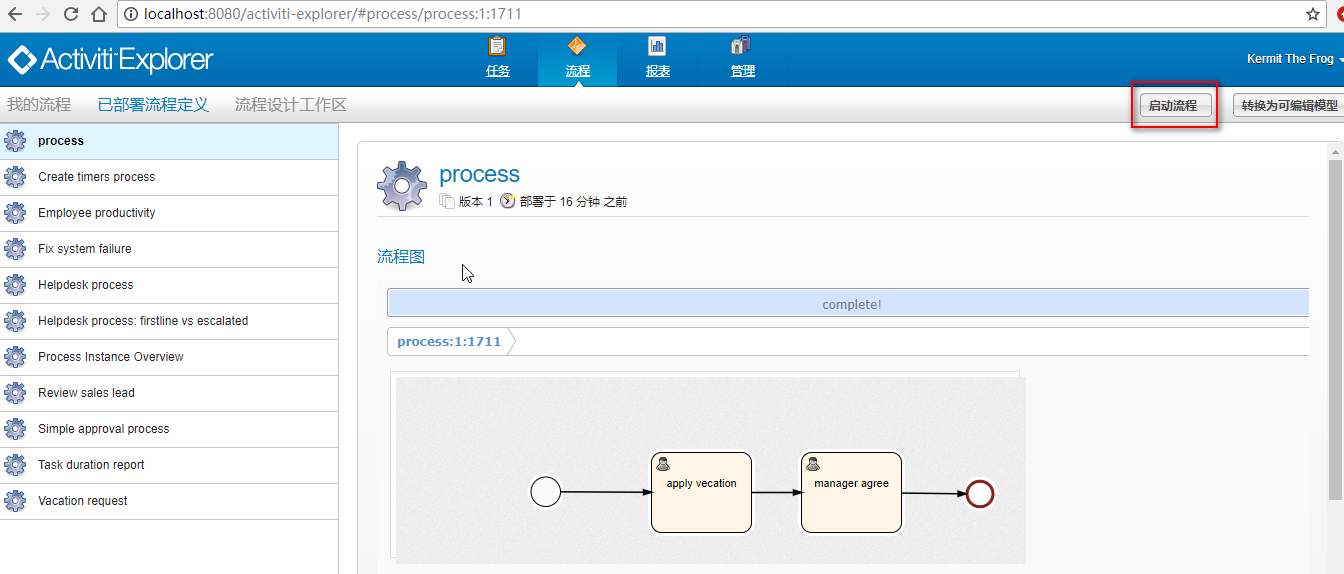Select the apply vecation task box
Image resolution: width=1344 pixels, height=574 pixels.
(701, 492)
